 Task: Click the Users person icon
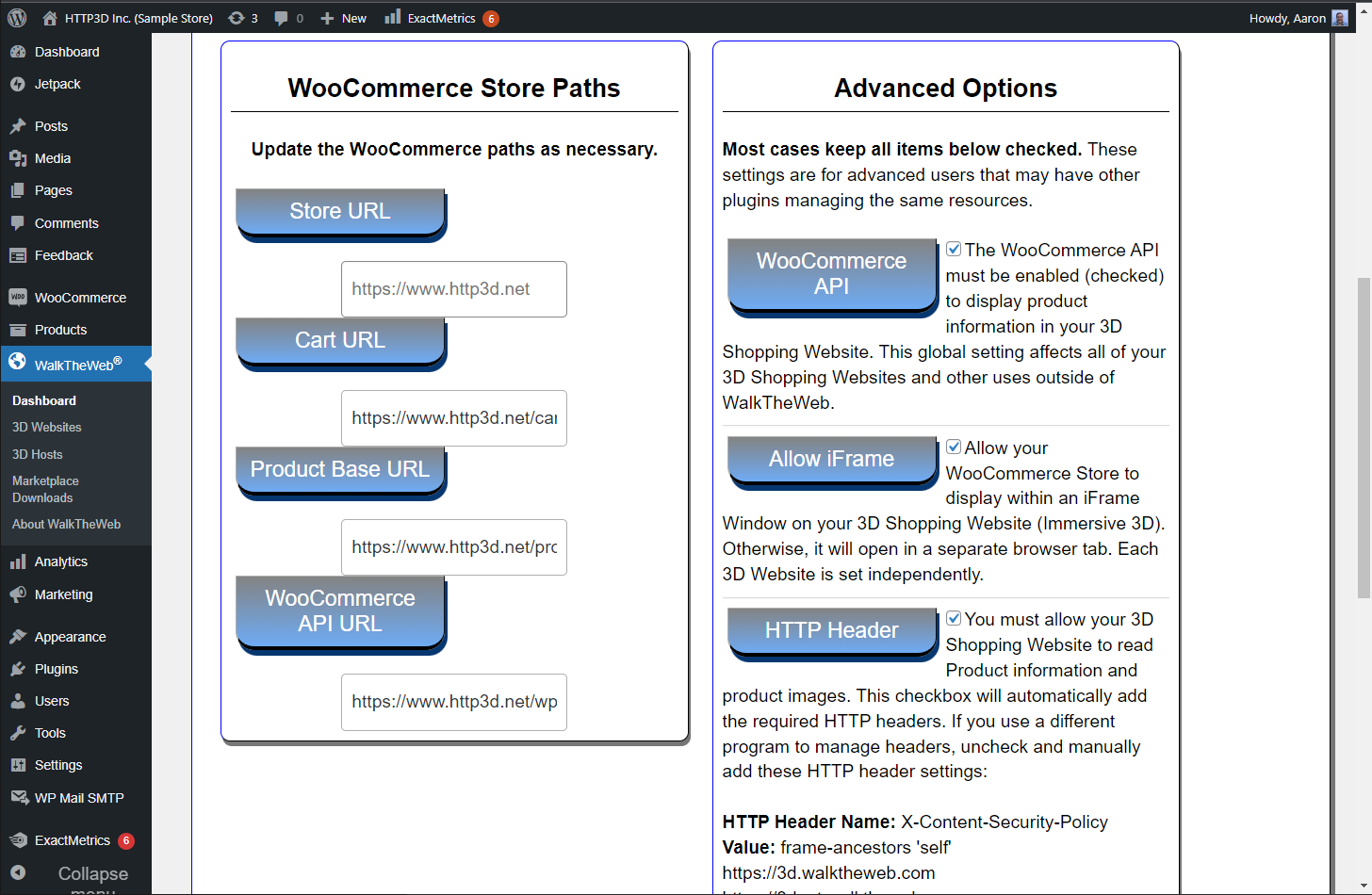tap(18, 701)
